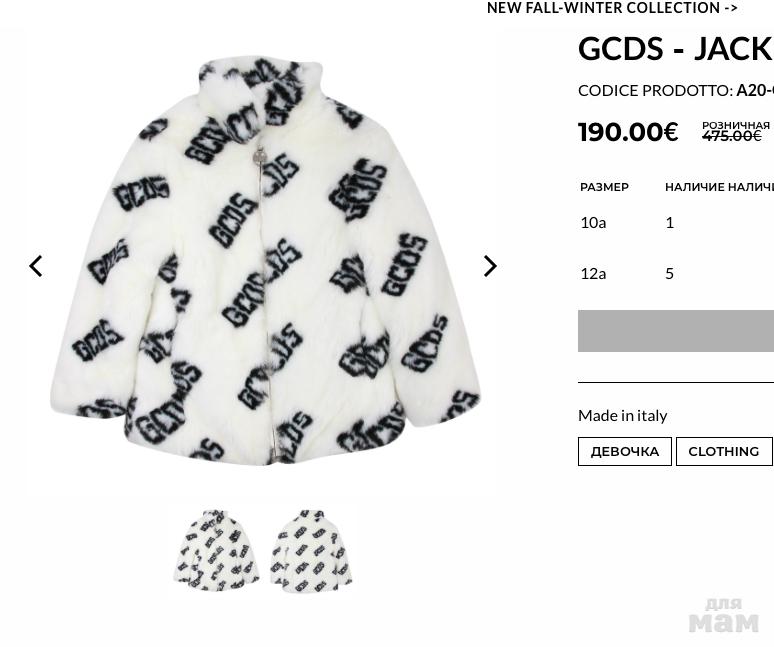Advance to next product image with right arrow
774x647 pixels.
(490, 266)
